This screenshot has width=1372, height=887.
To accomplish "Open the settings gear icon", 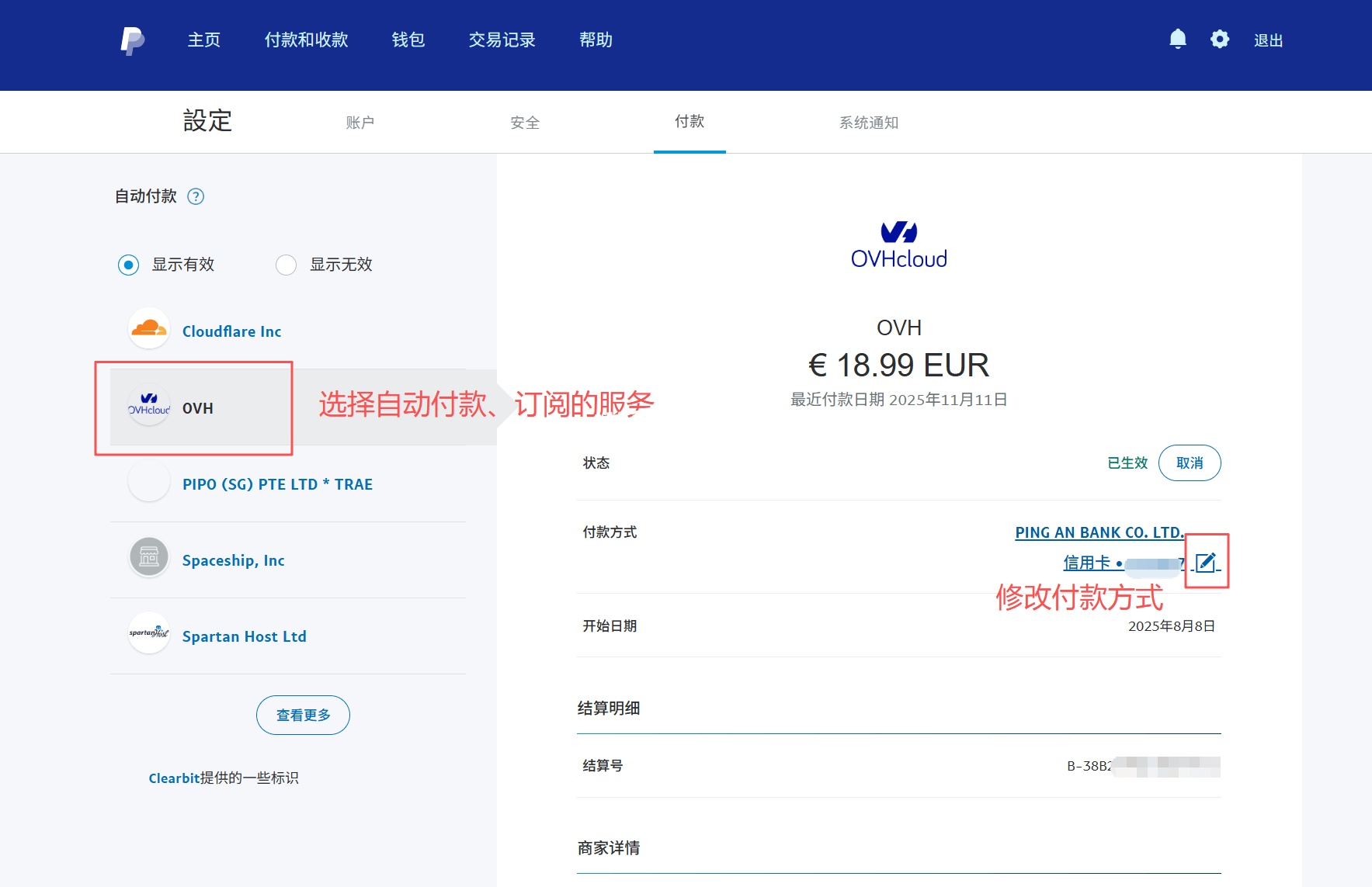I will click(x=1219, y=39).
